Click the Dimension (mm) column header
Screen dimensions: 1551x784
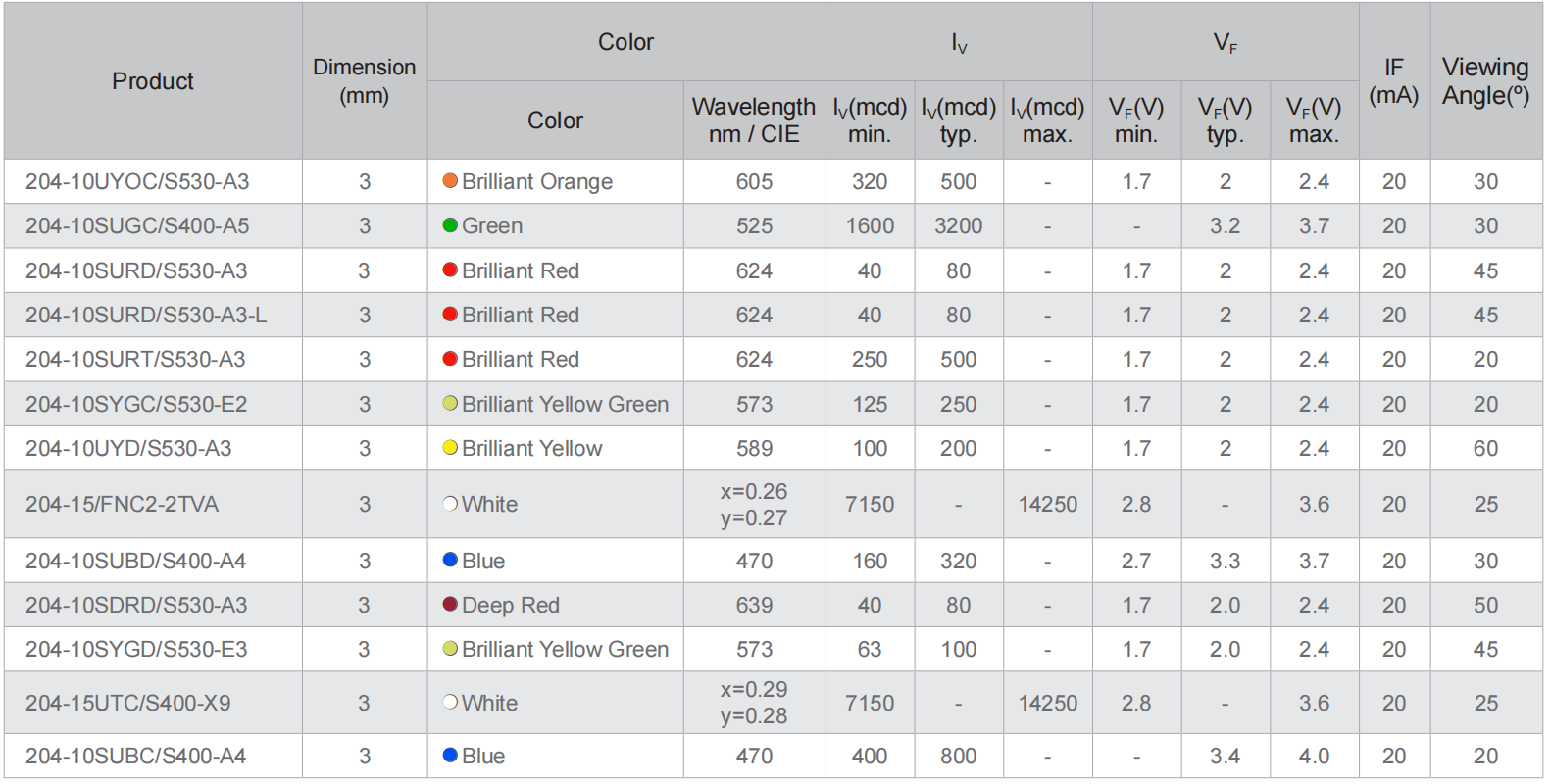click(364, 81)
